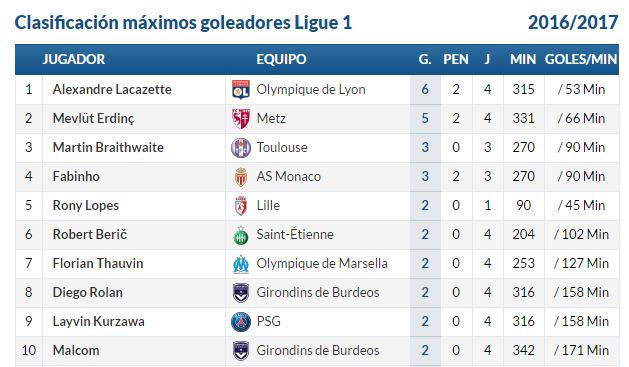Click the JUGADOR column header
Viewport: 629px width, 367px height.
pos(74,59)
